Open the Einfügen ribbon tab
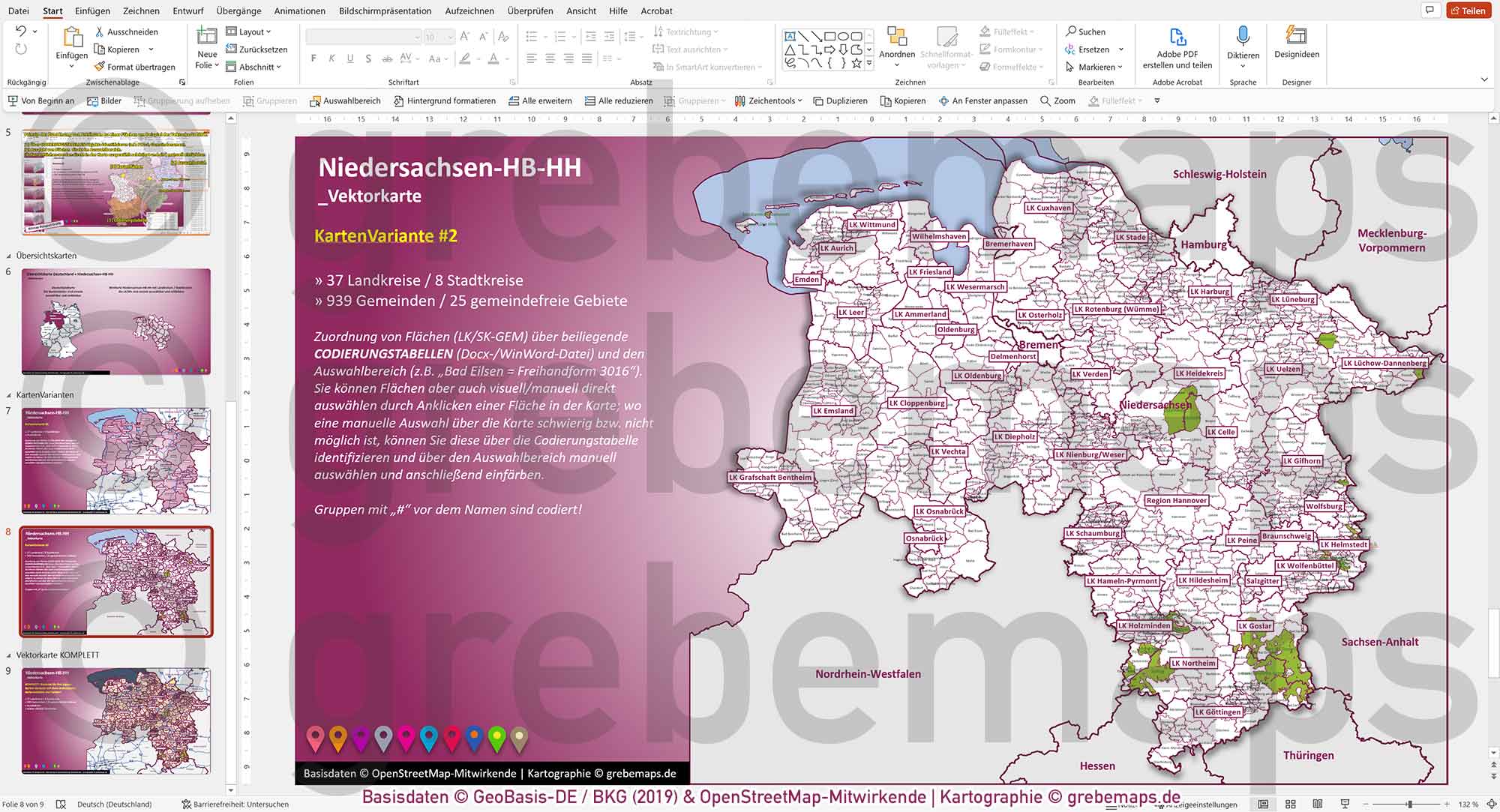1500x812 pixels. pos(92,10)
